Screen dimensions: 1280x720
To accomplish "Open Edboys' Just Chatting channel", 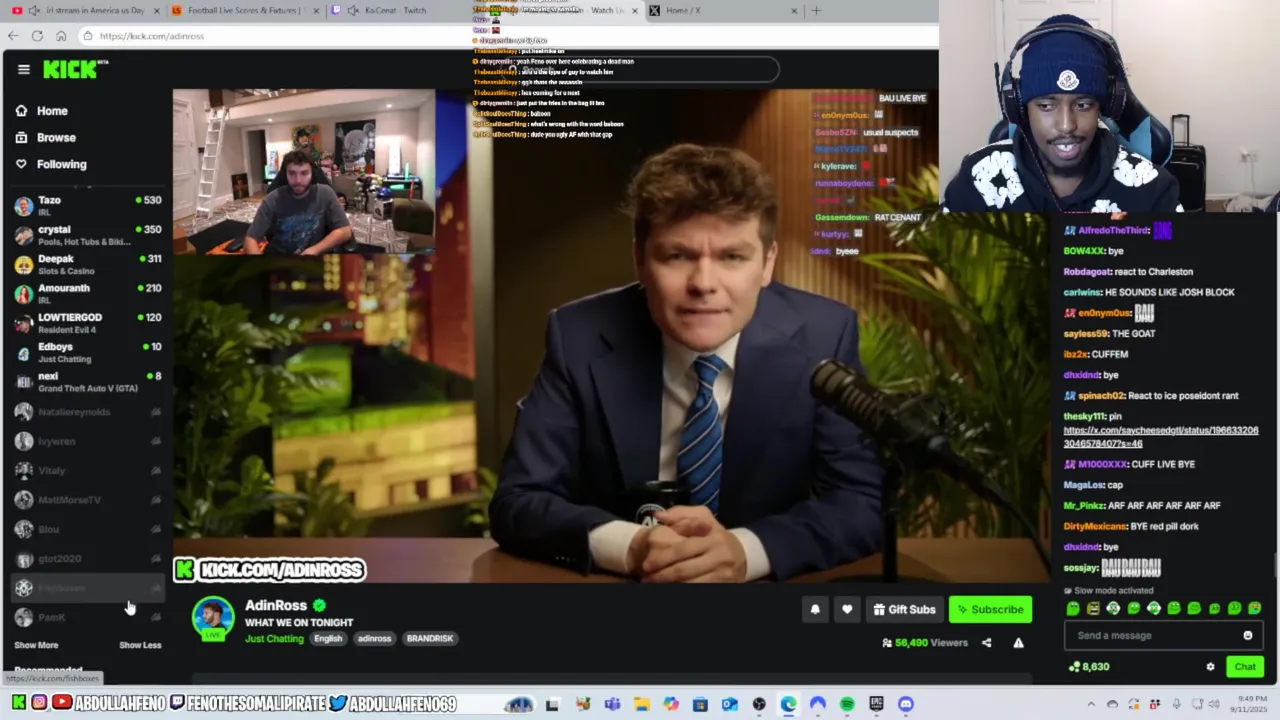I will (x=88, y=352).
